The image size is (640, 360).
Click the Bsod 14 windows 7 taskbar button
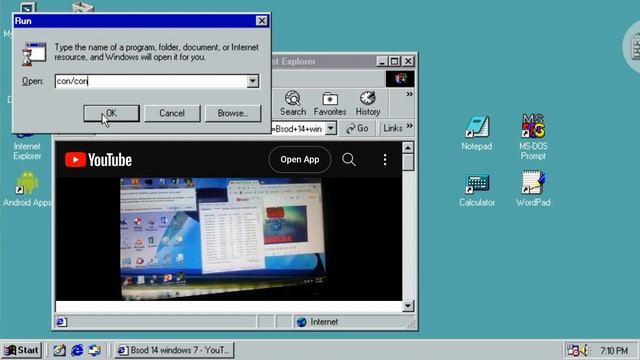point(174,350)
